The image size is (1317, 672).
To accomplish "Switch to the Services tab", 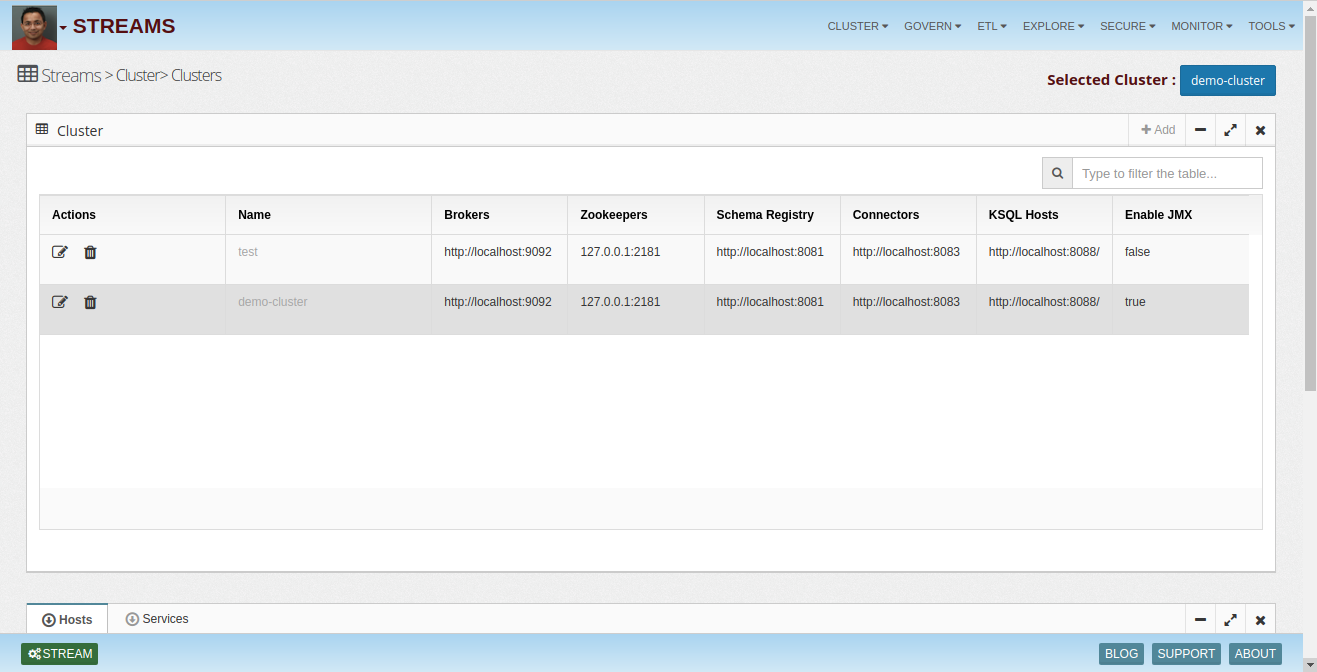I will (157, 619).
